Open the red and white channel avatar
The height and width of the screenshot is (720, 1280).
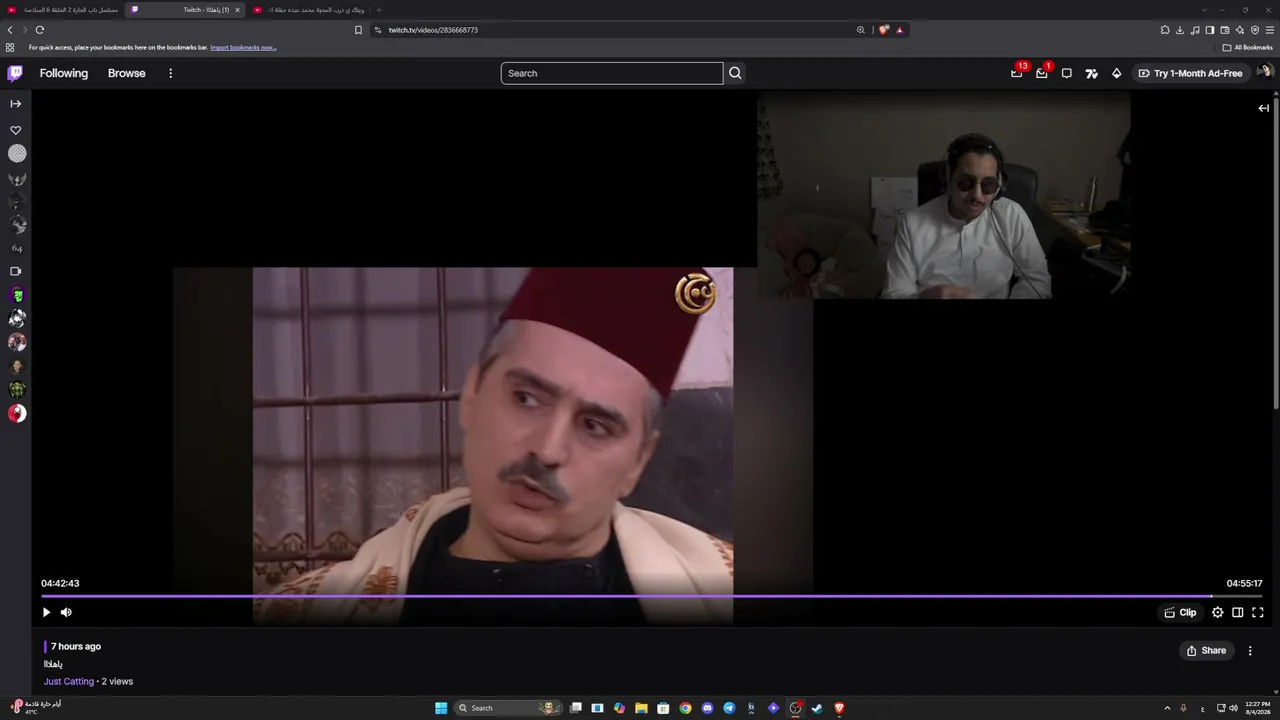[17, 413]
